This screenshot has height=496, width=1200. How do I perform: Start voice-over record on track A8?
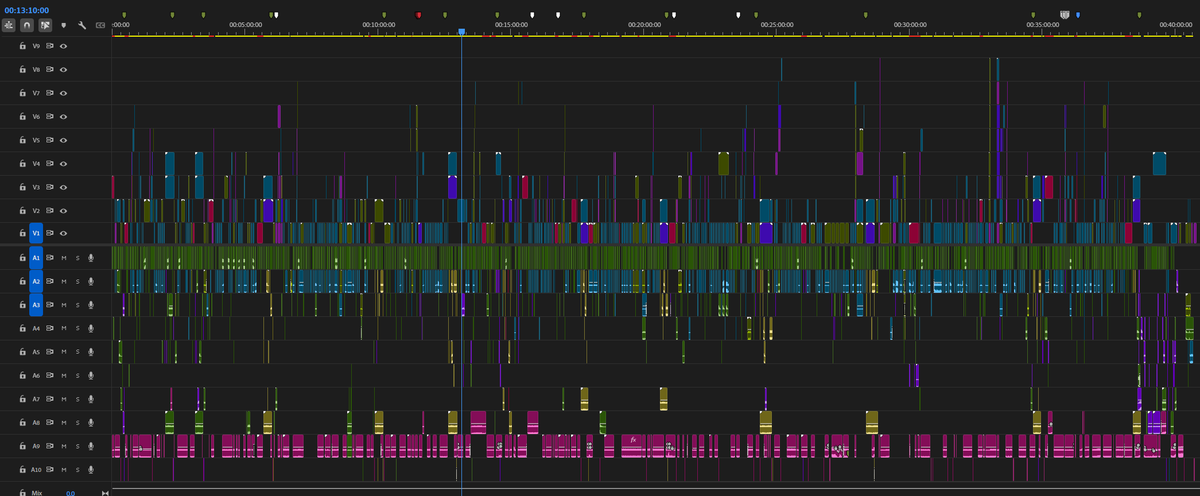click(91, 423)
